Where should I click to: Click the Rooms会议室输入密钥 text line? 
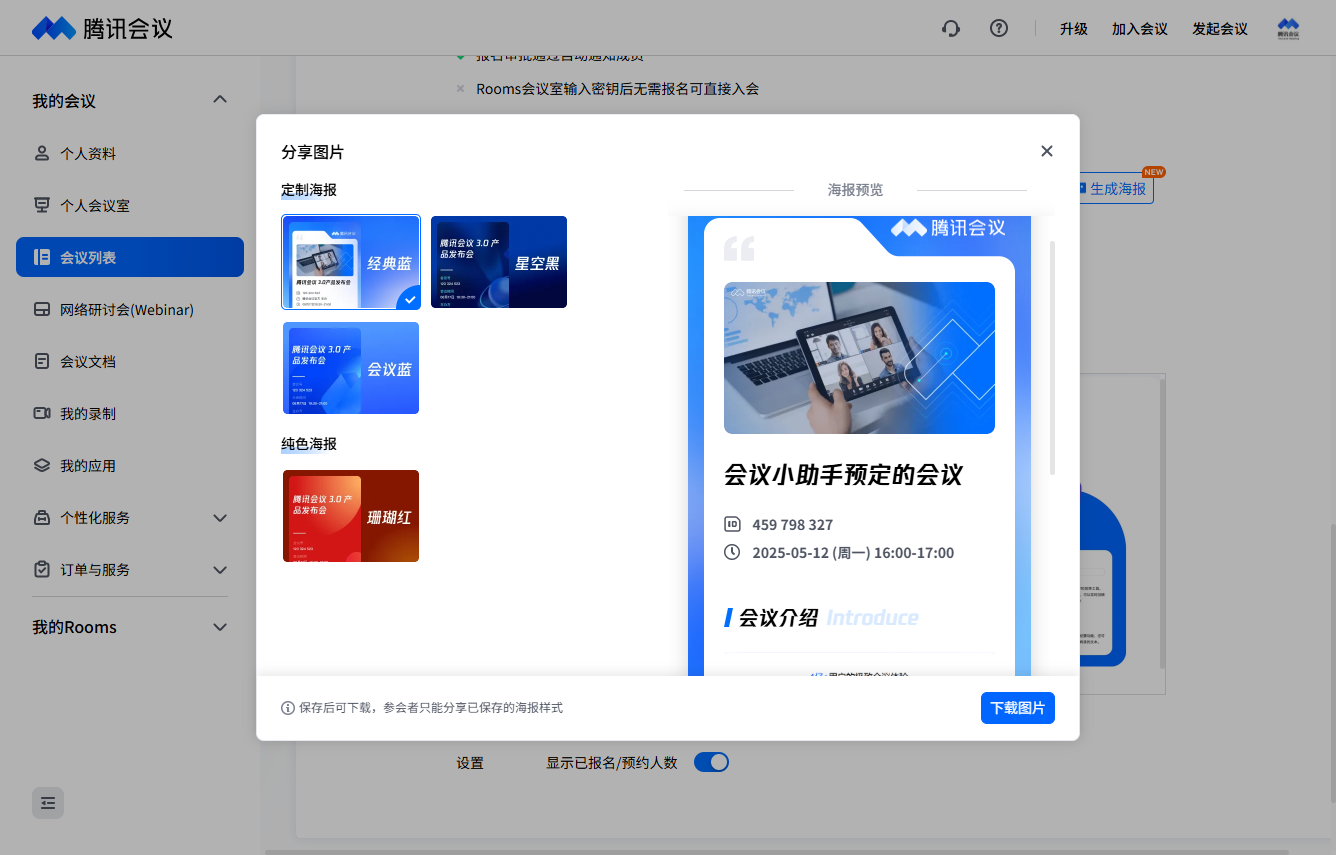(617, 89)
